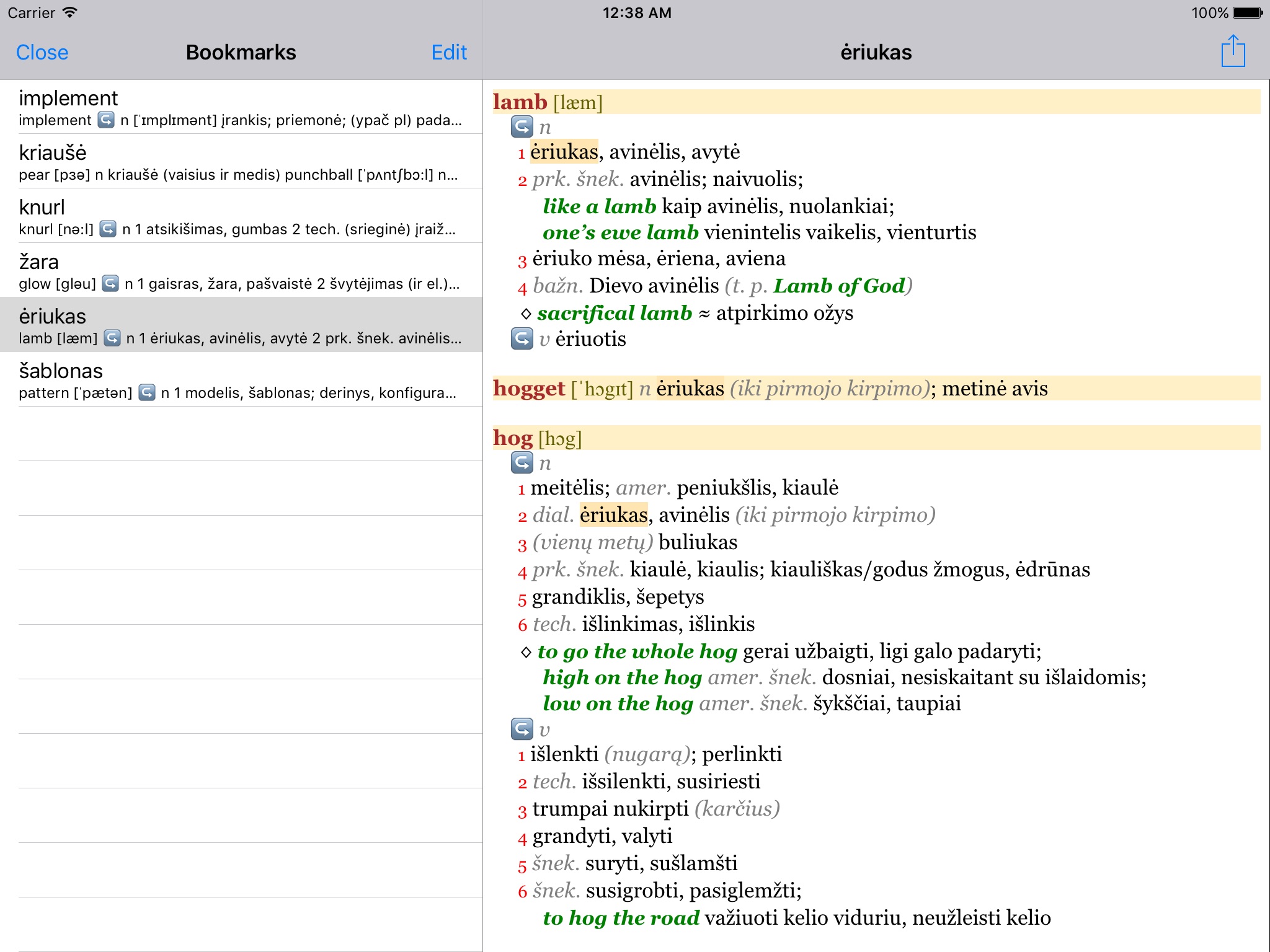Click arrow icon in implement bookmark preview
The width and height of the screenshot is (1270, 952).
pyautogui.click(x=106, y=120)
